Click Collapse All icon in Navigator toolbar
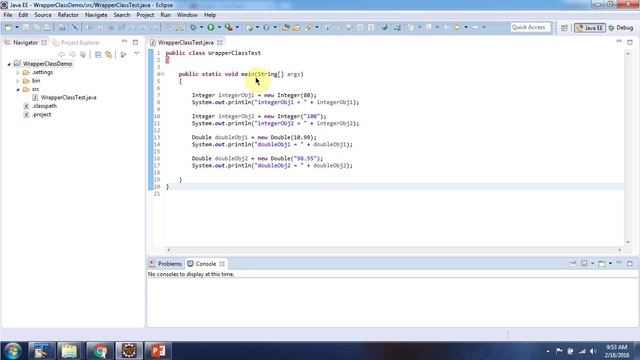Screen dimensions: 640x360 98,54
